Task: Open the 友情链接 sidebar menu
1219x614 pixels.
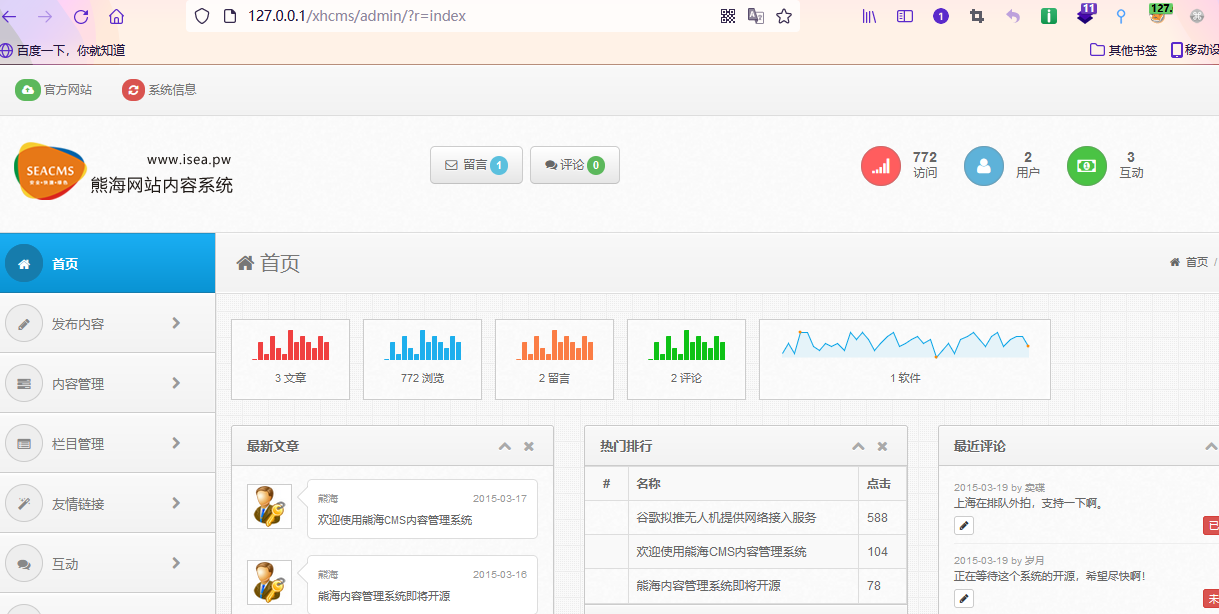Action: 107,503
